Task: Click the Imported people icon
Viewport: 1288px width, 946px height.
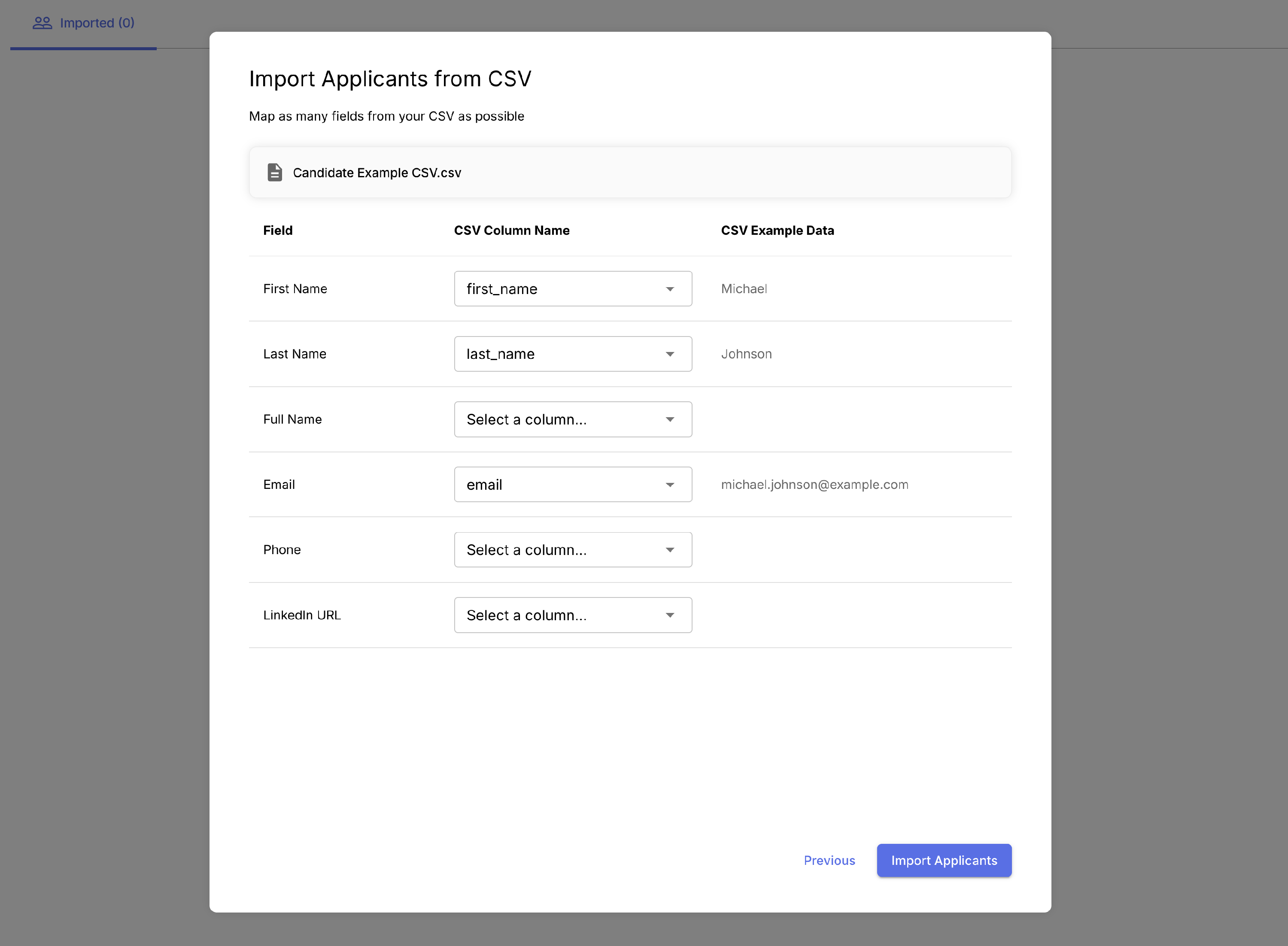Action: 42,23
